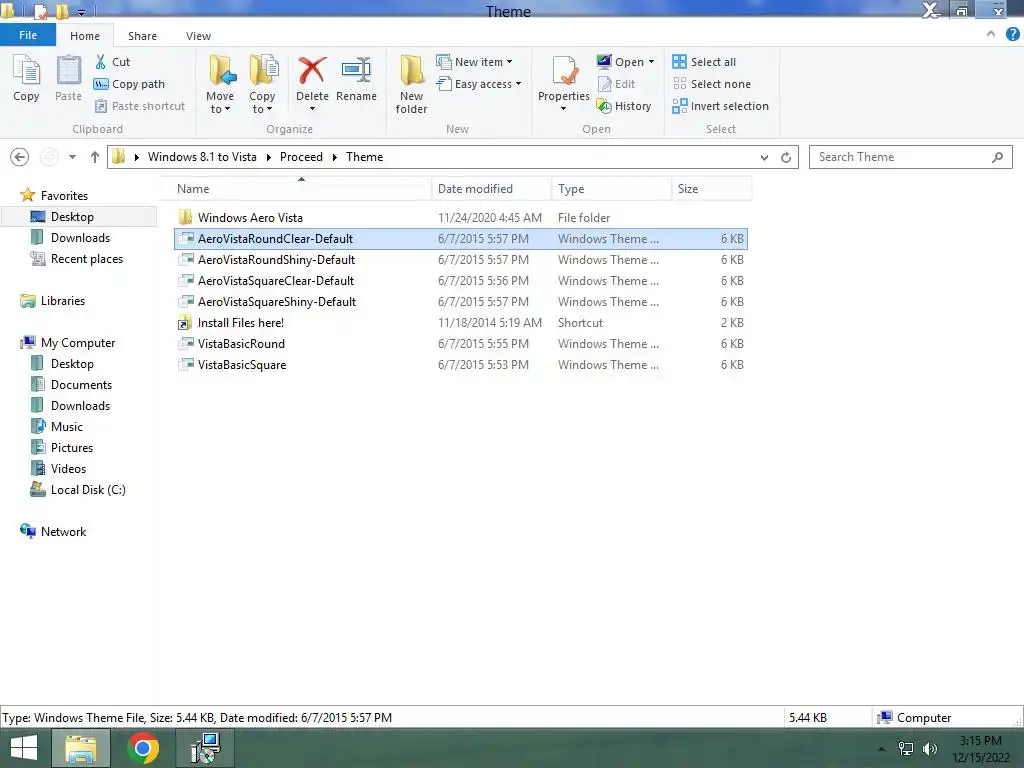Open the address bar history dropdown
Image resolution: width=1024 pixels, height=768 pixels.
click(764, 157)
